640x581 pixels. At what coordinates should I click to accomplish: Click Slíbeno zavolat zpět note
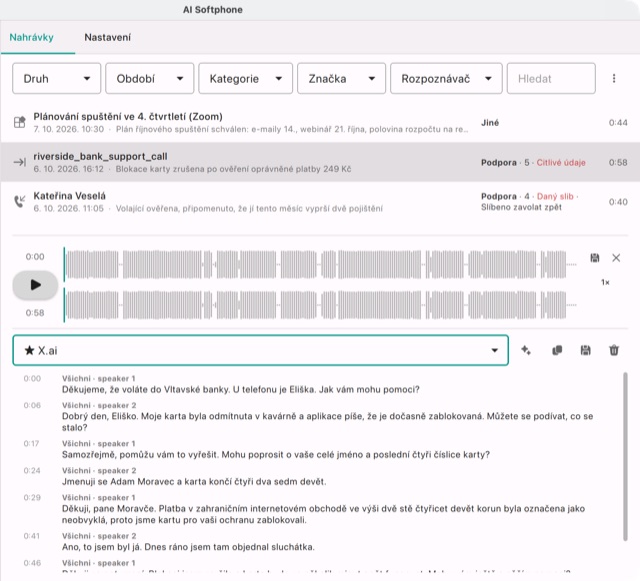(x=521, y=207)
